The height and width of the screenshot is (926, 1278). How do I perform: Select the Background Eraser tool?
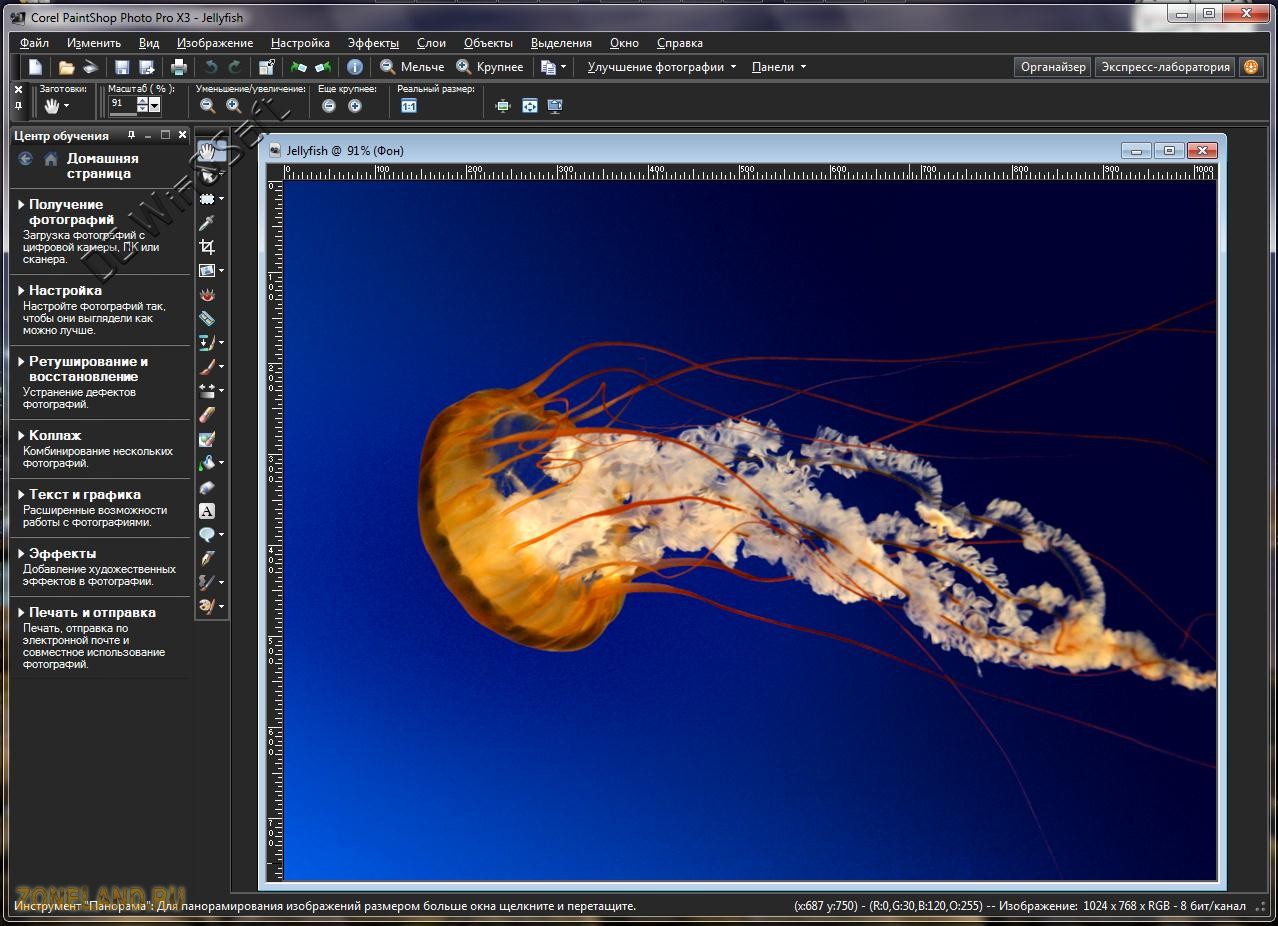(x=207, y=439)
